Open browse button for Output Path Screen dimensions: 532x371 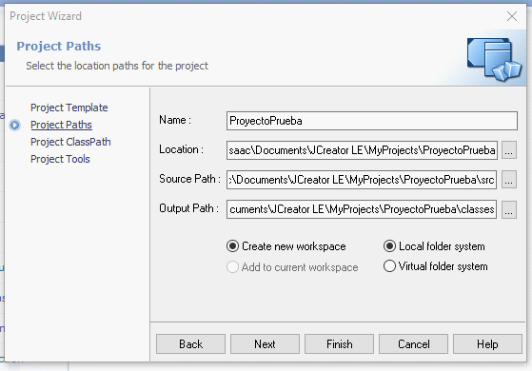pyautogui.click(x=509, y=209)
